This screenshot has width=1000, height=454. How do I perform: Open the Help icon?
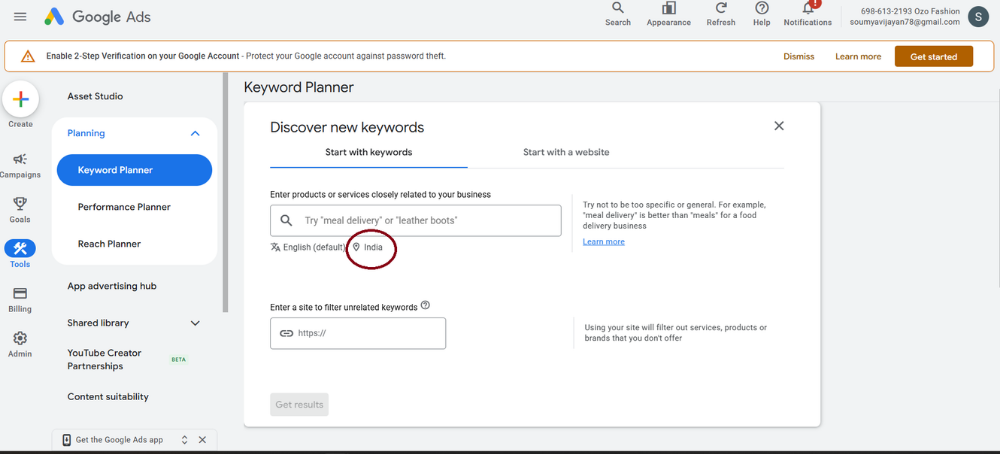tap(761, 14)
